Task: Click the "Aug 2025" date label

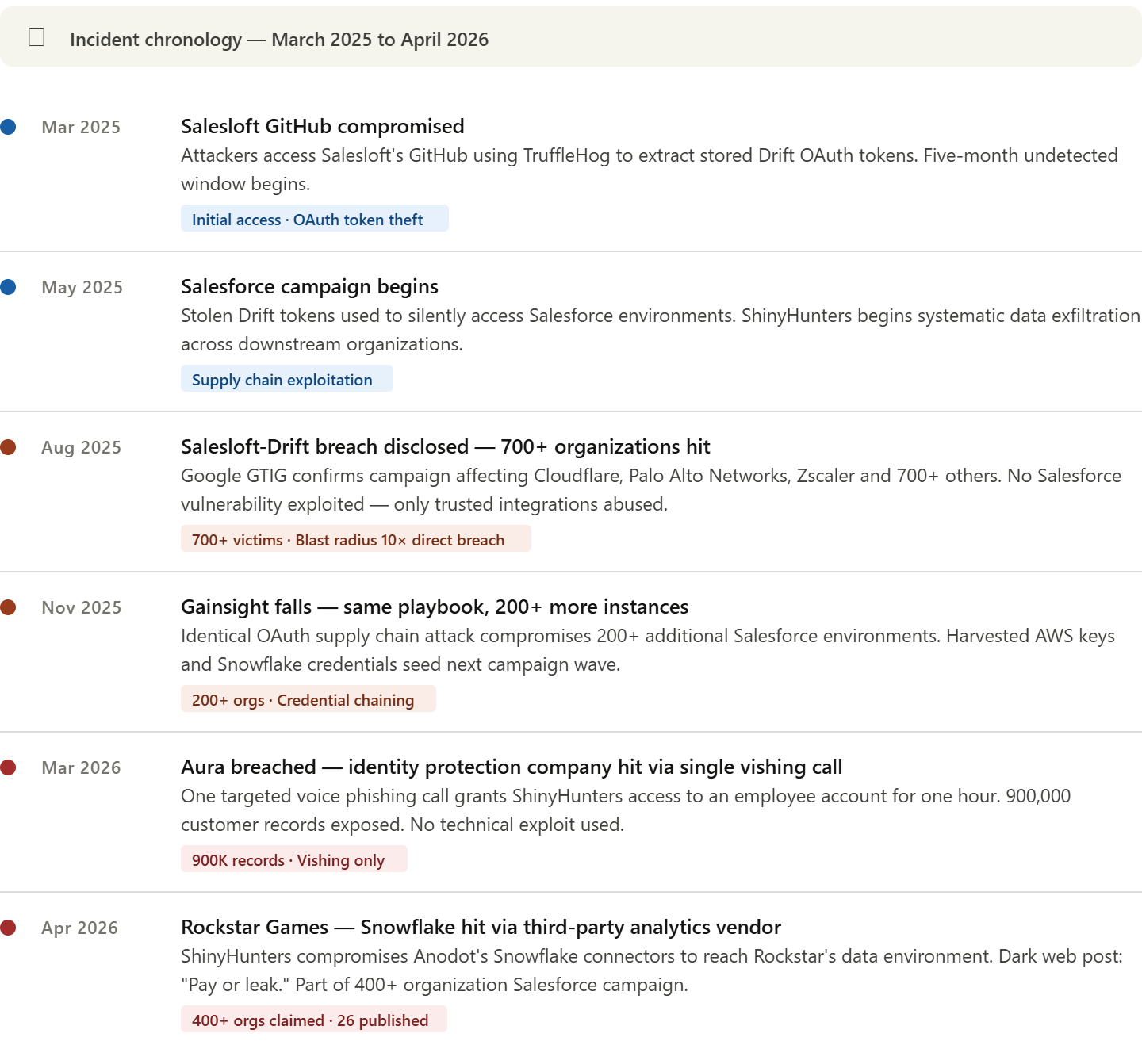Action: (82, 448)
